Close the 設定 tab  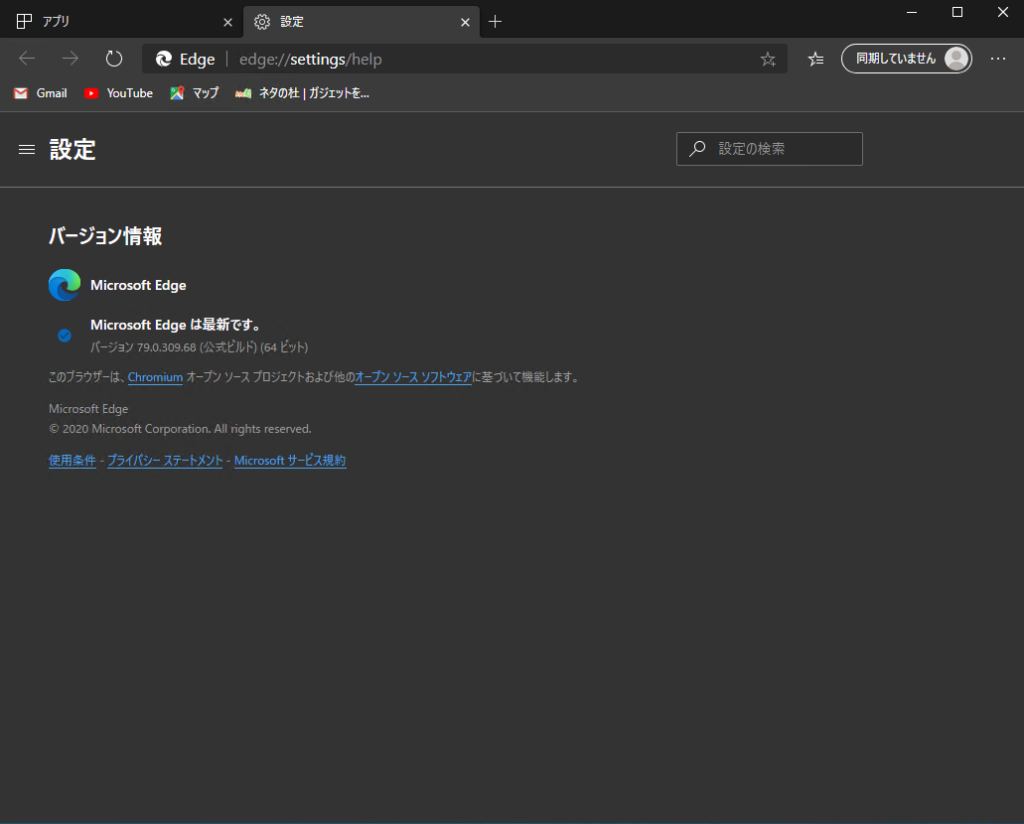465,22
